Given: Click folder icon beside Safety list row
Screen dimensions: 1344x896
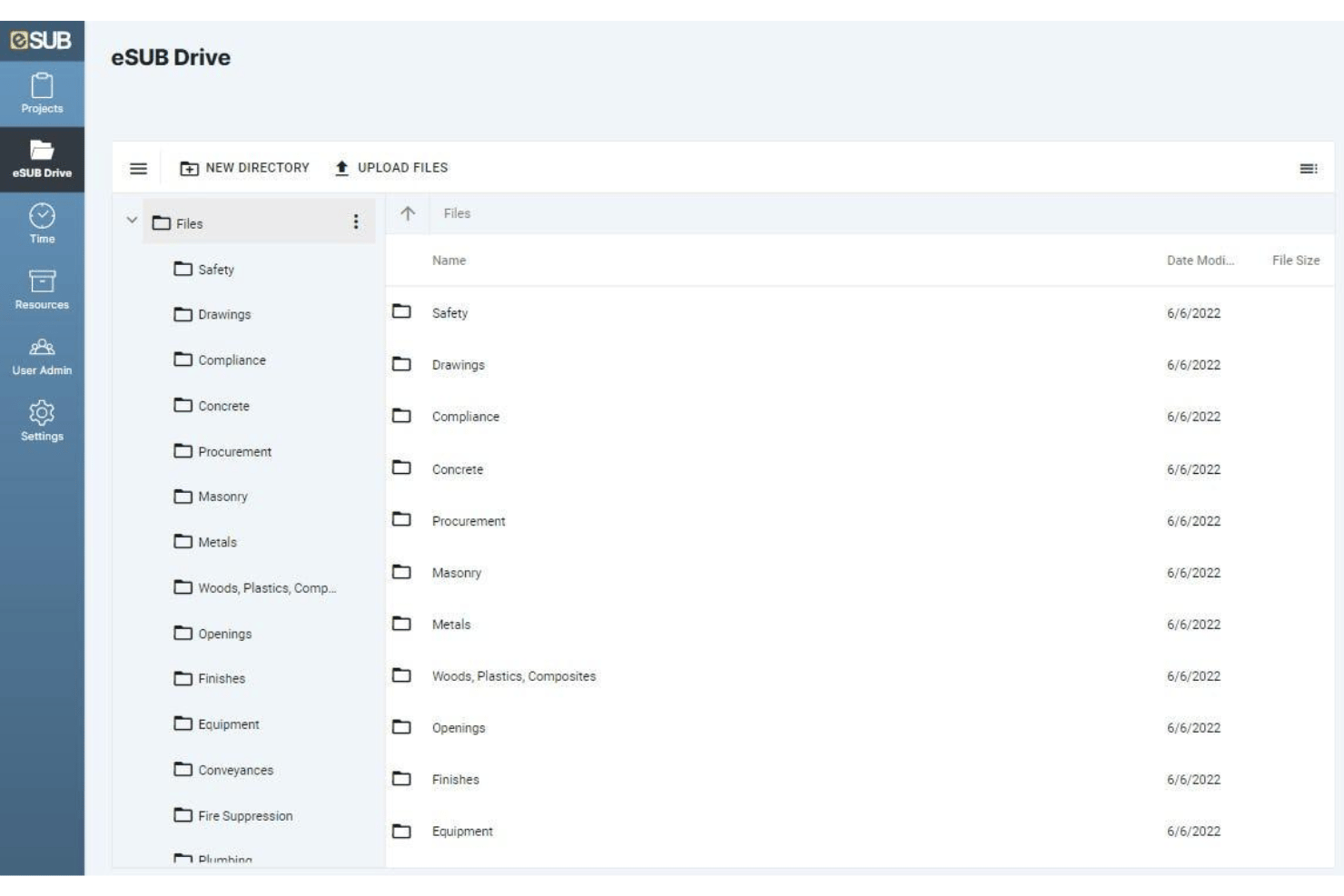Looking at the screenshot, I should [401, 311].
